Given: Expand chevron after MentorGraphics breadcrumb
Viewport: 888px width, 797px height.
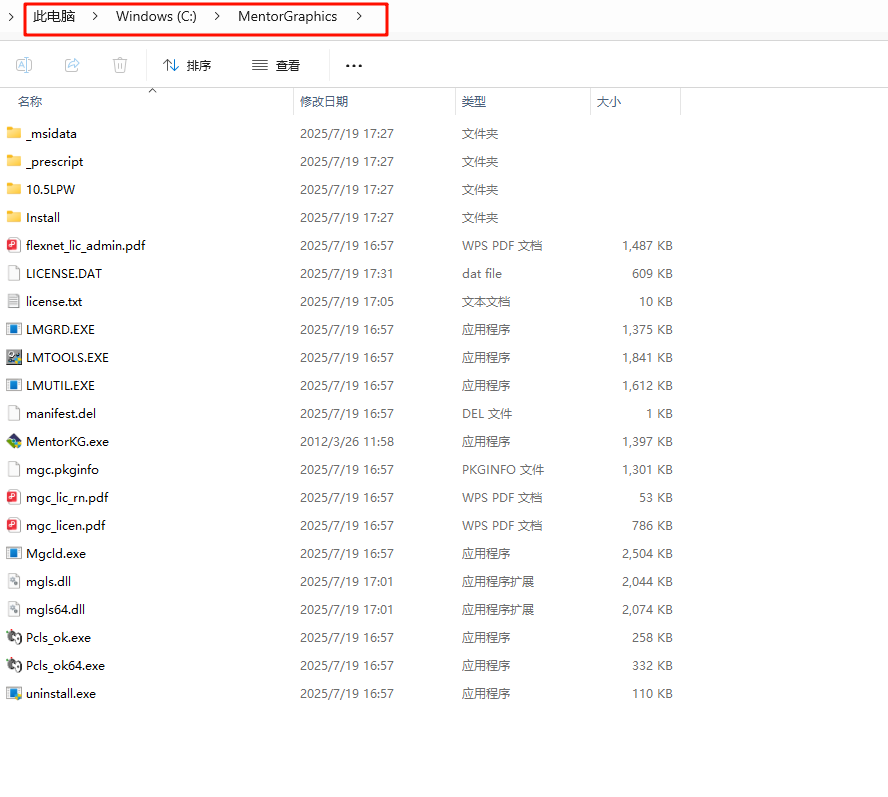Looking at the screenshot, I should click(x=359, y=16).
